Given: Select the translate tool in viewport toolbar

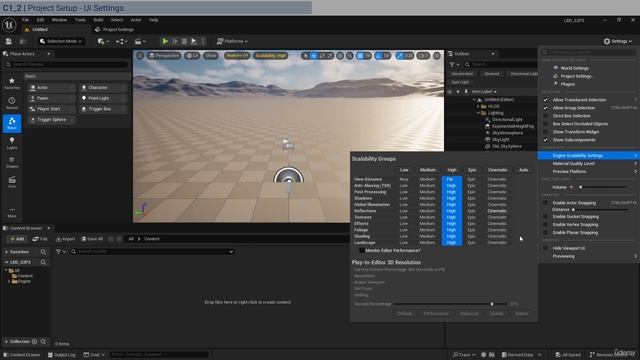Looking at the screenshot, I should (x=313, y=56).
